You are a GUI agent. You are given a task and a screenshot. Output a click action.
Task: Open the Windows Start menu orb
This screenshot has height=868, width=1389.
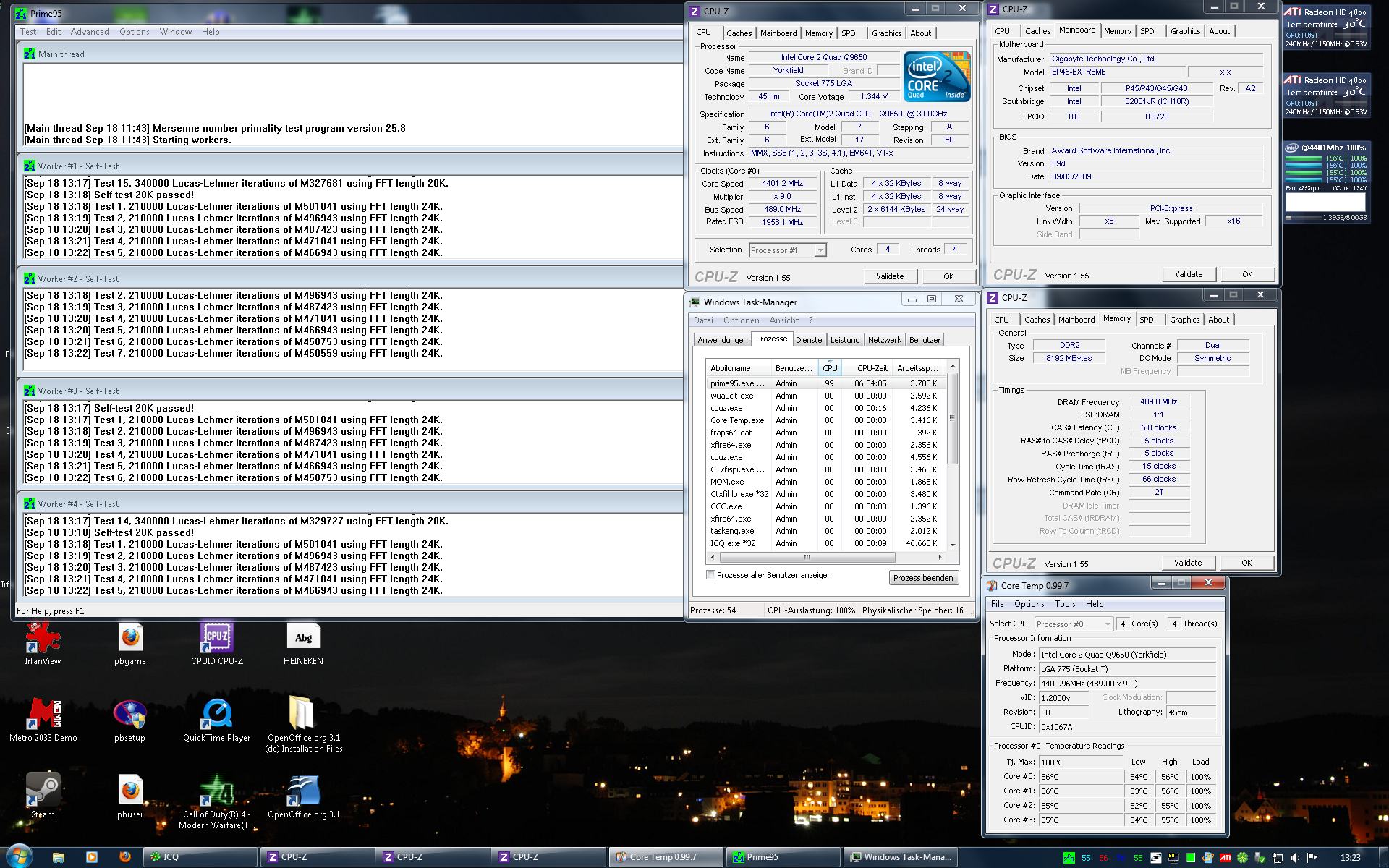[18, 857]
